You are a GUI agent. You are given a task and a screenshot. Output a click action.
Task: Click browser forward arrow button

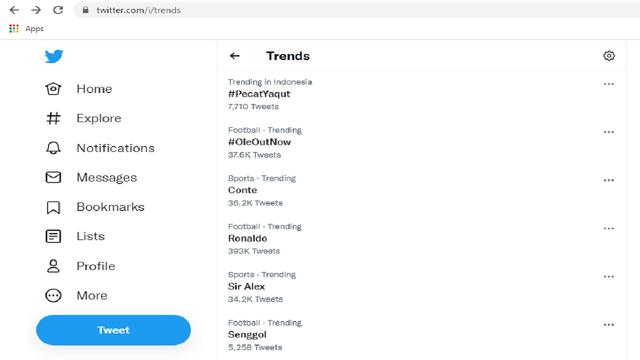point(36,10)
